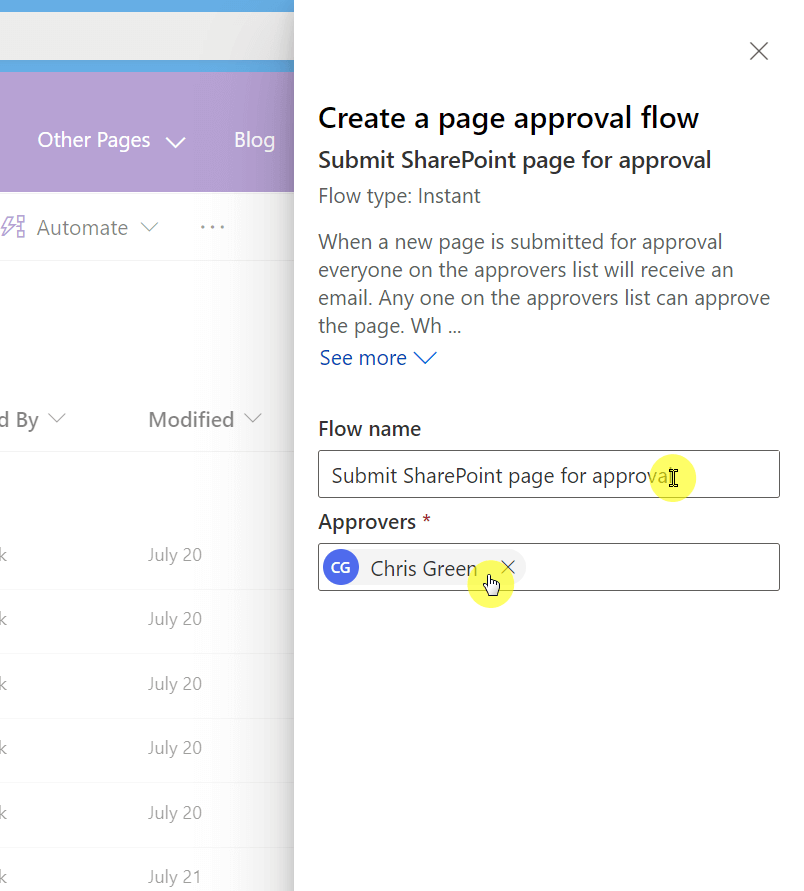The height and width of the screenshot is (891, 804).
Task: Click the Chris Green approver name
Action: [423, 568]
